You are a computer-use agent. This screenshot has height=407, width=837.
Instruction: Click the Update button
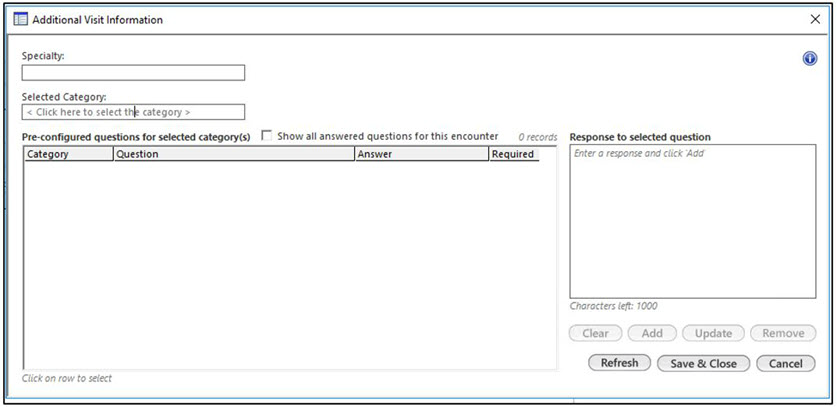pos(713,333)
